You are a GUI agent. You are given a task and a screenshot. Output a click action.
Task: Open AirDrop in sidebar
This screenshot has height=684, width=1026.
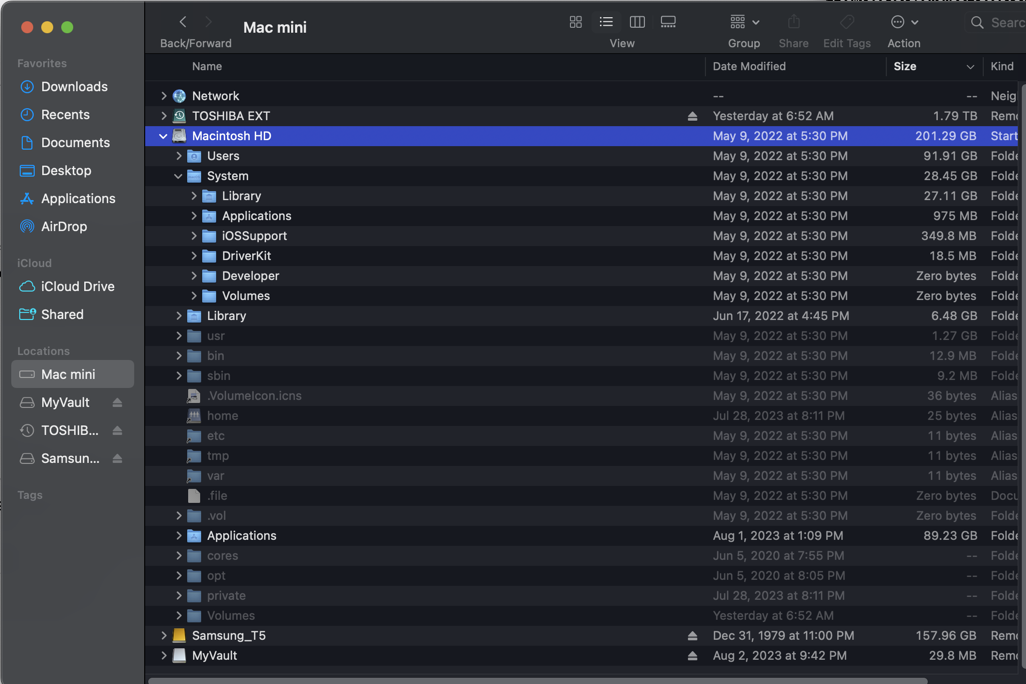tap(73, 226)
